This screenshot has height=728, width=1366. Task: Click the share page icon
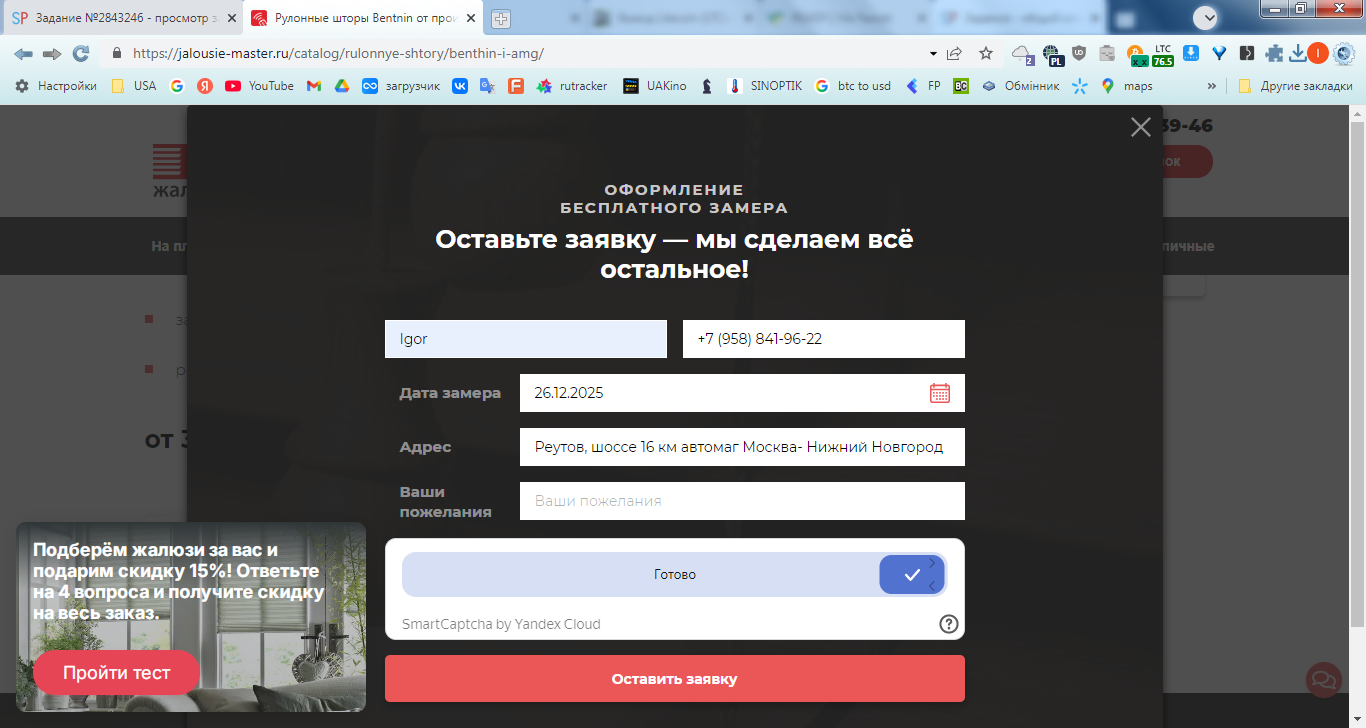tap(955, 54)
